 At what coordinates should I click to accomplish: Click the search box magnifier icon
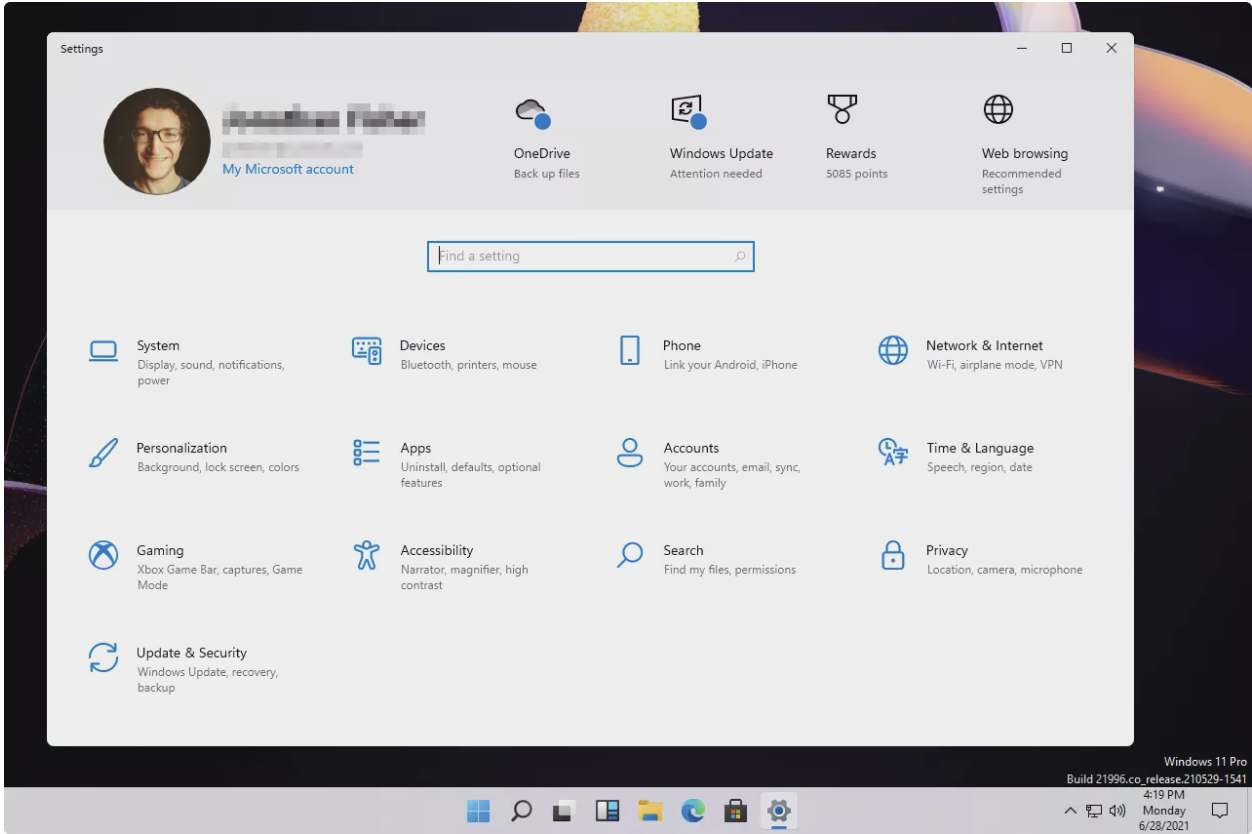point(740,257)
